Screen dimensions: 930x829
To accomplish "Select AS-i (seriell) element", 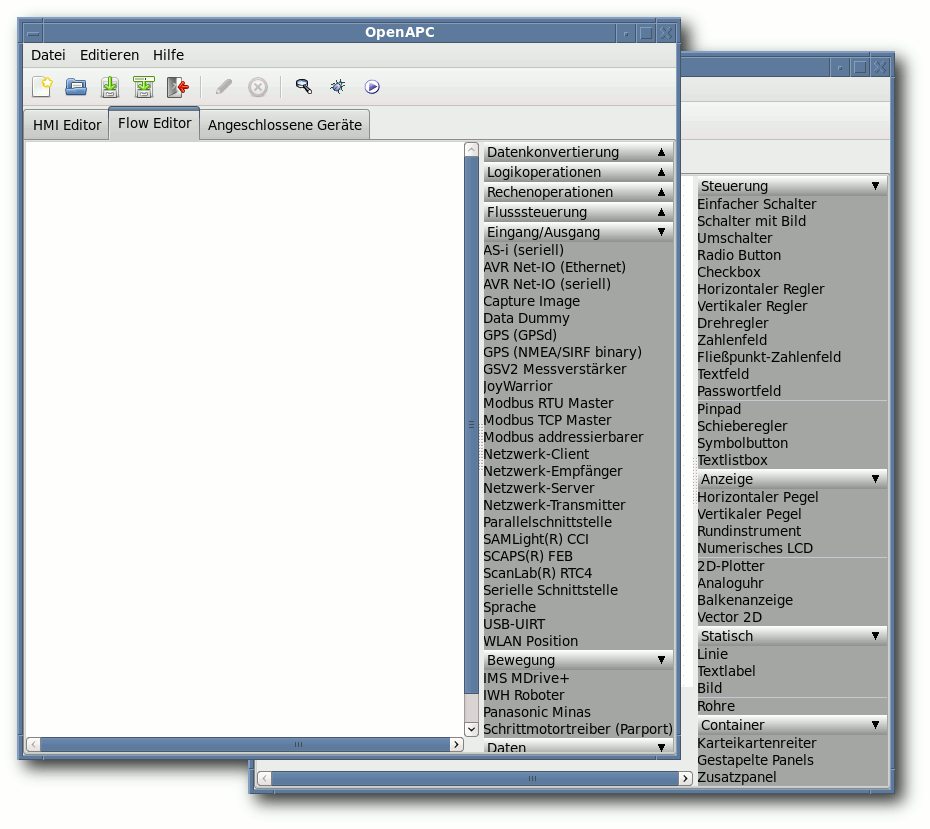I will pos(523,250).
